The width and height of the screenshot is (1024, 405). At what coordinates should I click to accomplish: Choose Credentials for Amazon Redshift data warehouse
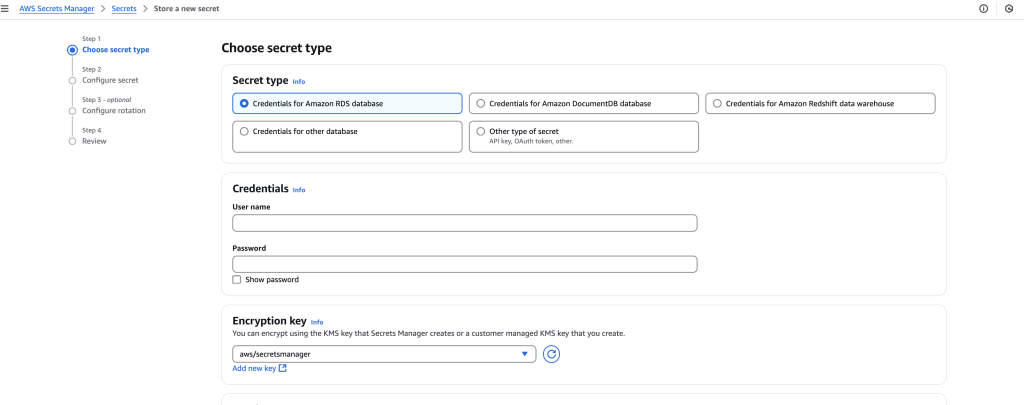(x=717, y=103)
